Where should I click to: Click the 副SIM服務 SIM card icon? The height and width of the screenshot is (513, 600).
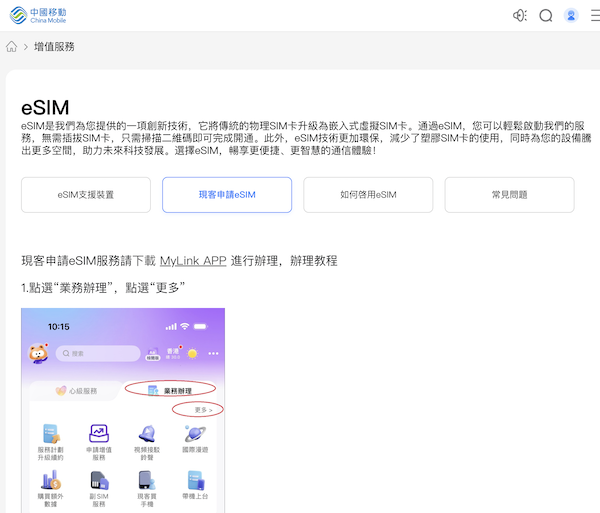pos(99,482)
